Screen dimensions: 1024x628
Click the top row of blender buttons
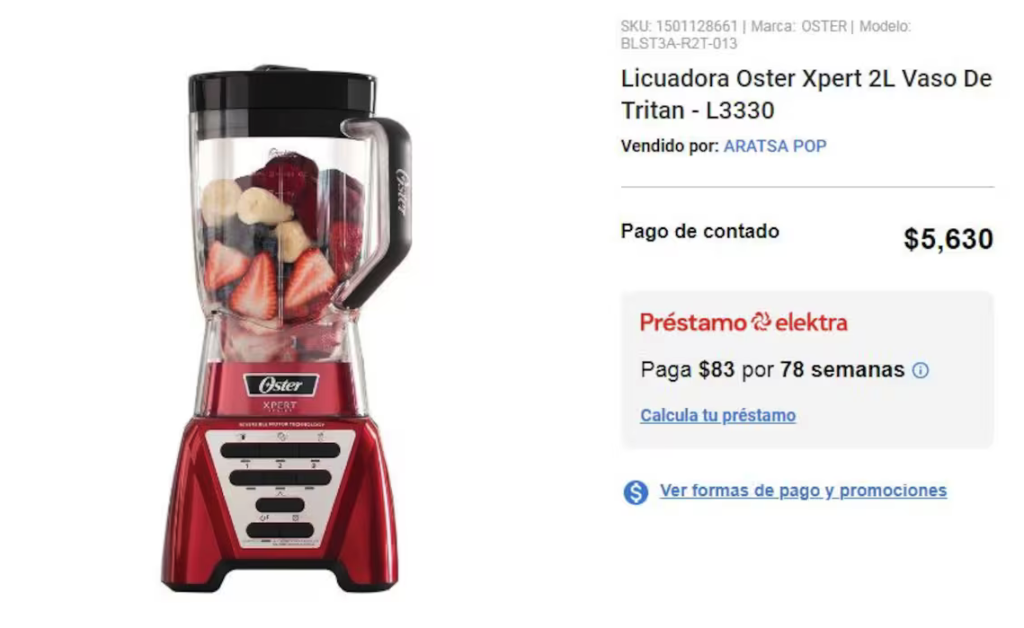coord(280,450)
